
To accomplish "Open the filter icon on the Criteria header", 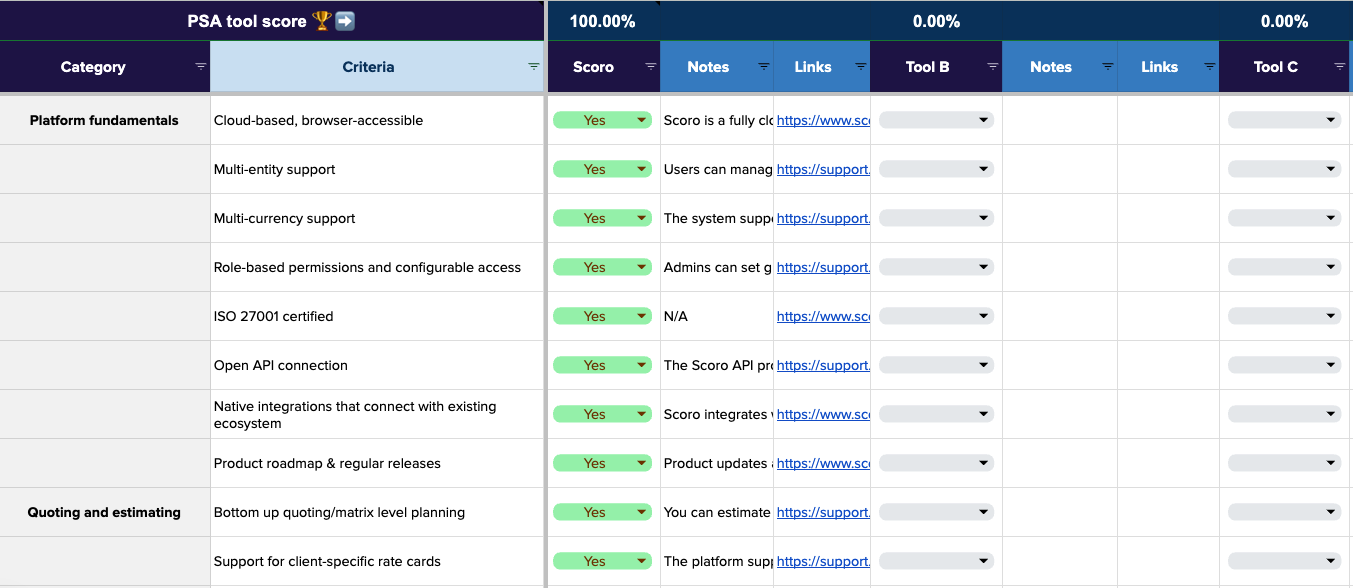I will point(534,66).
